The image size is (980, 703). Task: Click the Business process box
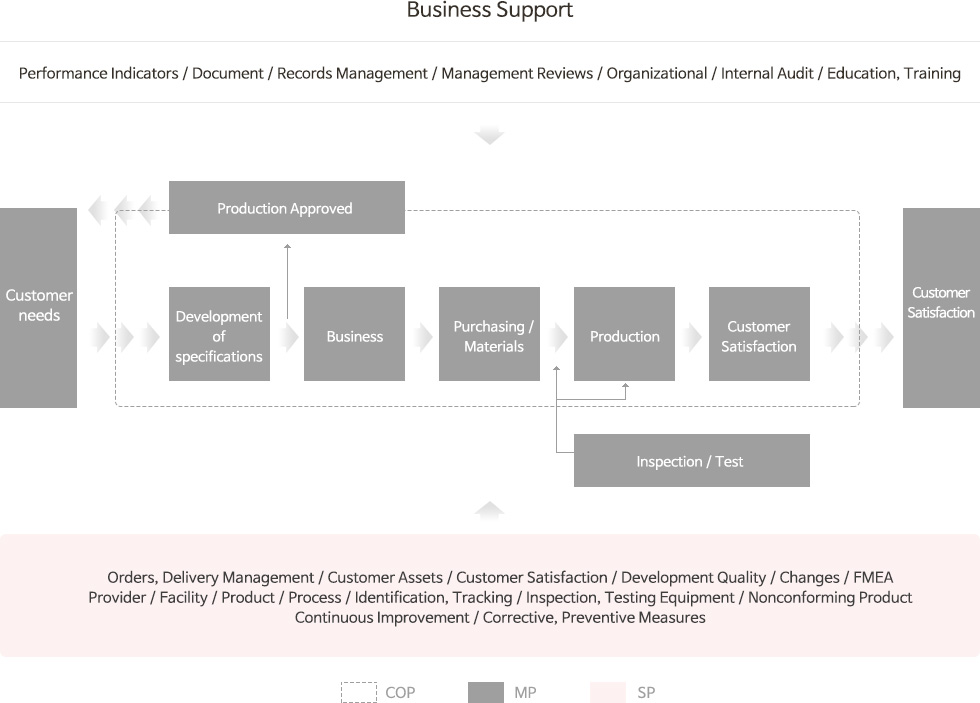(x=354, y=334)
